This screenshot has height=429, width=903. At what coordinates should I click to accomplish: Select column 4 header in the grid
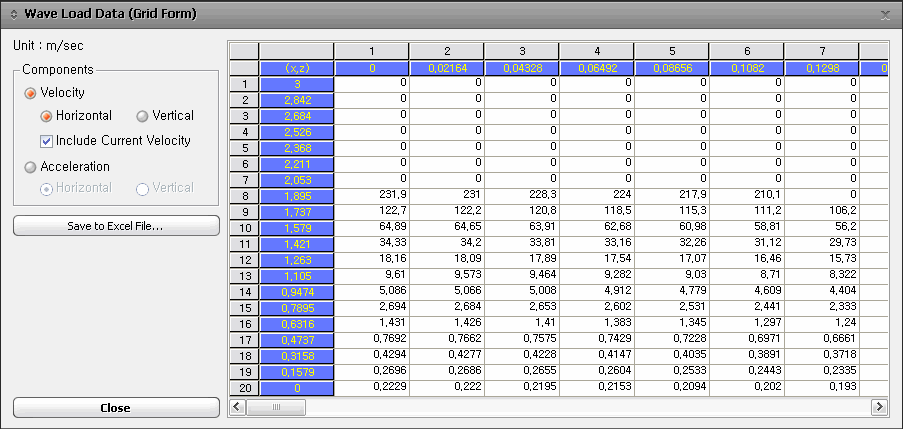596,51
